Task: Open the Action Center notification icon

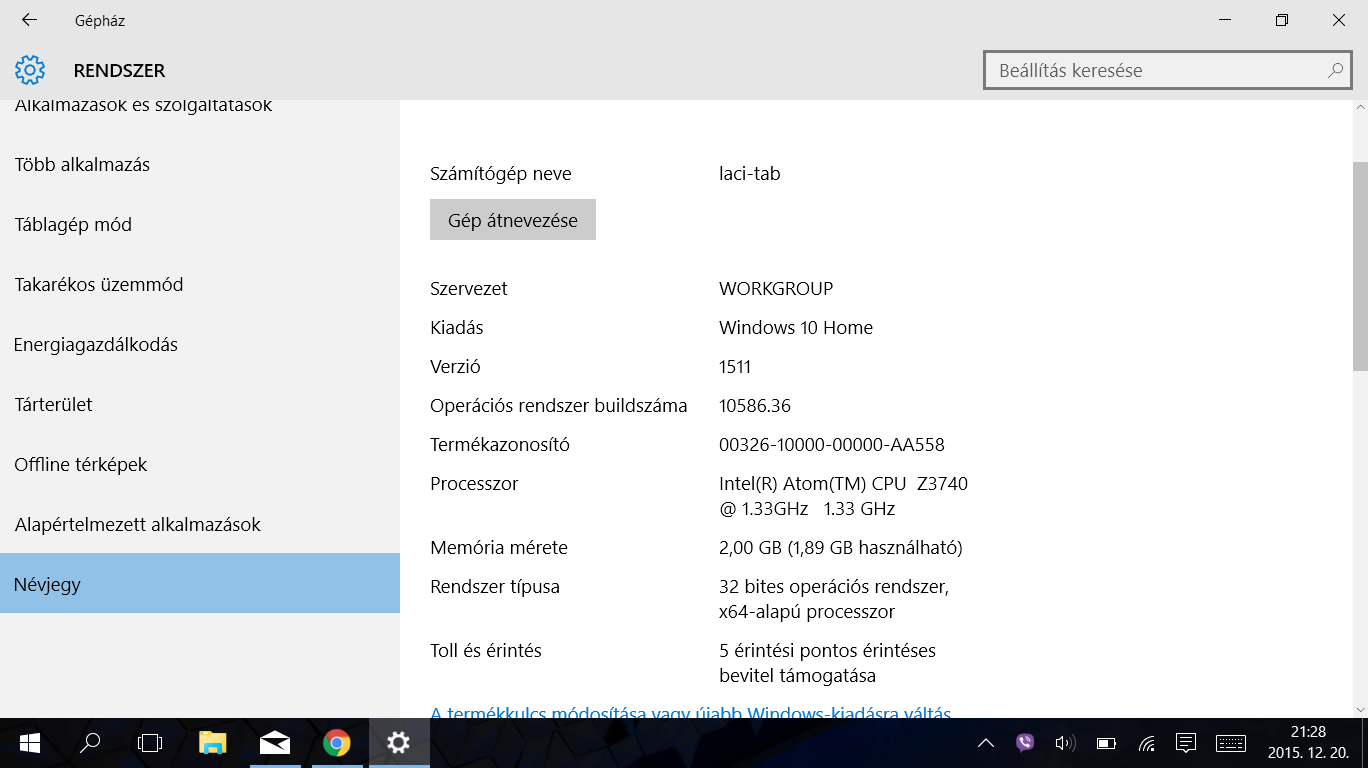Action: click(1186, 743)
